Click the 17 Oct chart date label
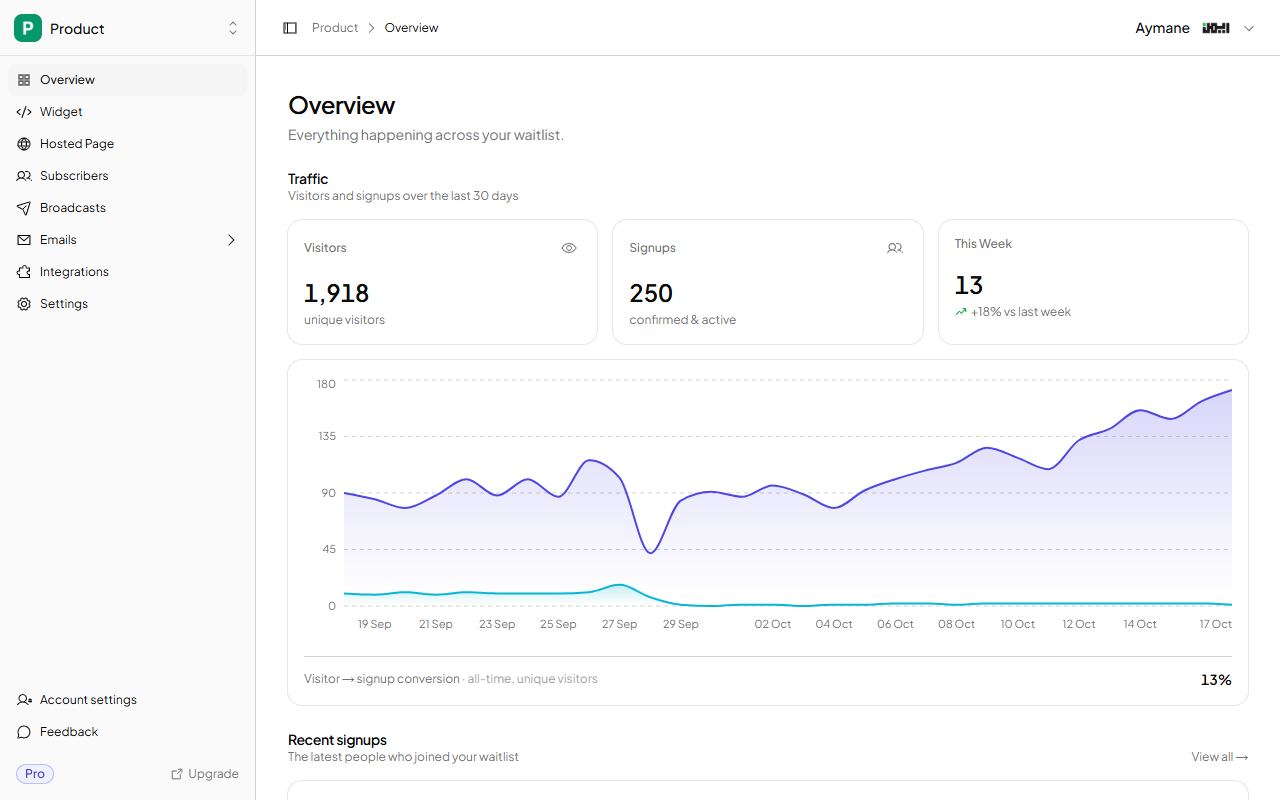The image size is (1280, 800). [x=1215, y=624]
